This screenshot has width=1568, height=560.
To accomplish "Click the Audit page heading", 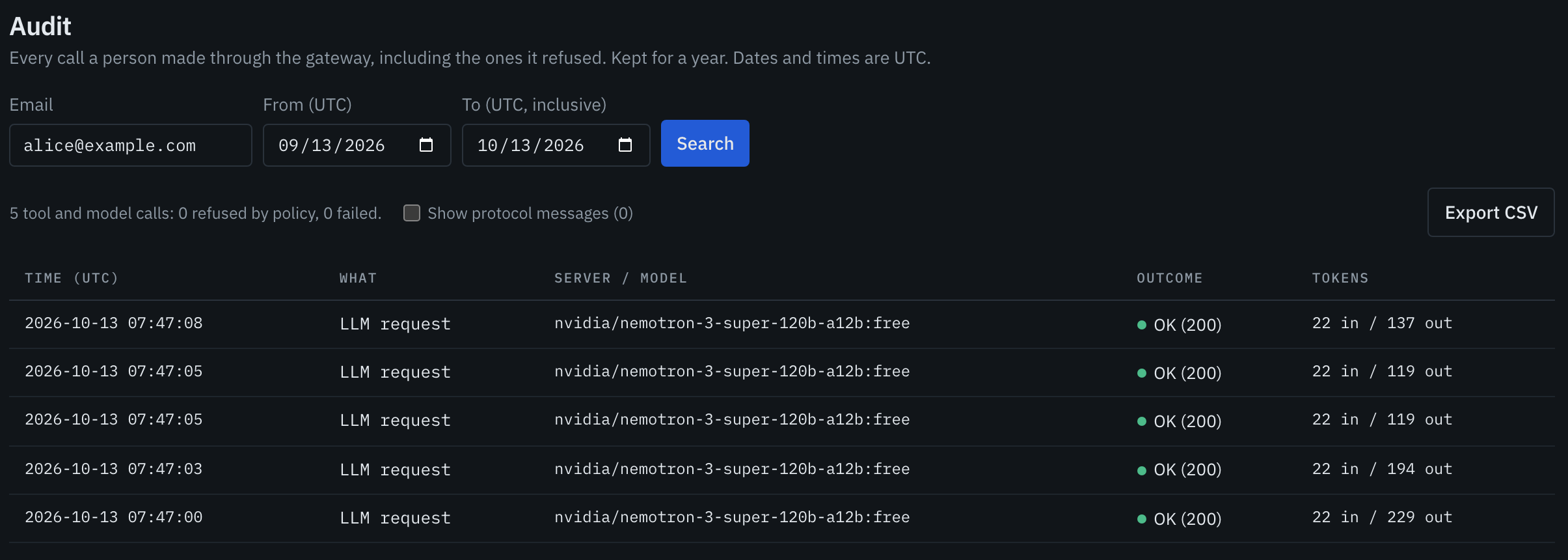I will (x=40, y=26).
